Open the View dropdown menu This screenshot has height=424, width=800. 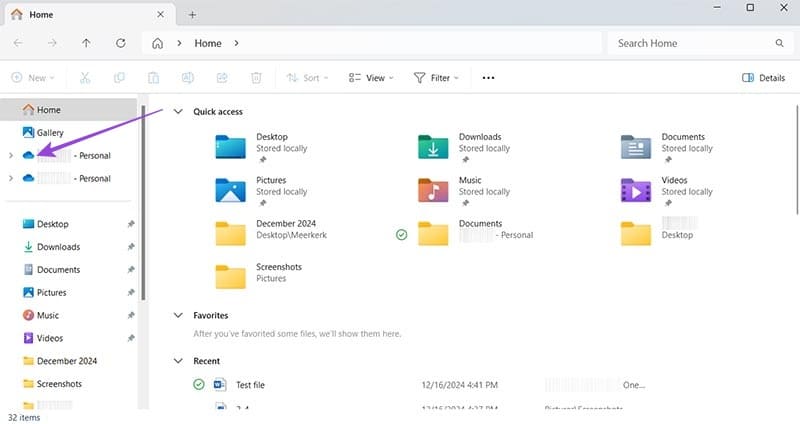tap(371, 77)
